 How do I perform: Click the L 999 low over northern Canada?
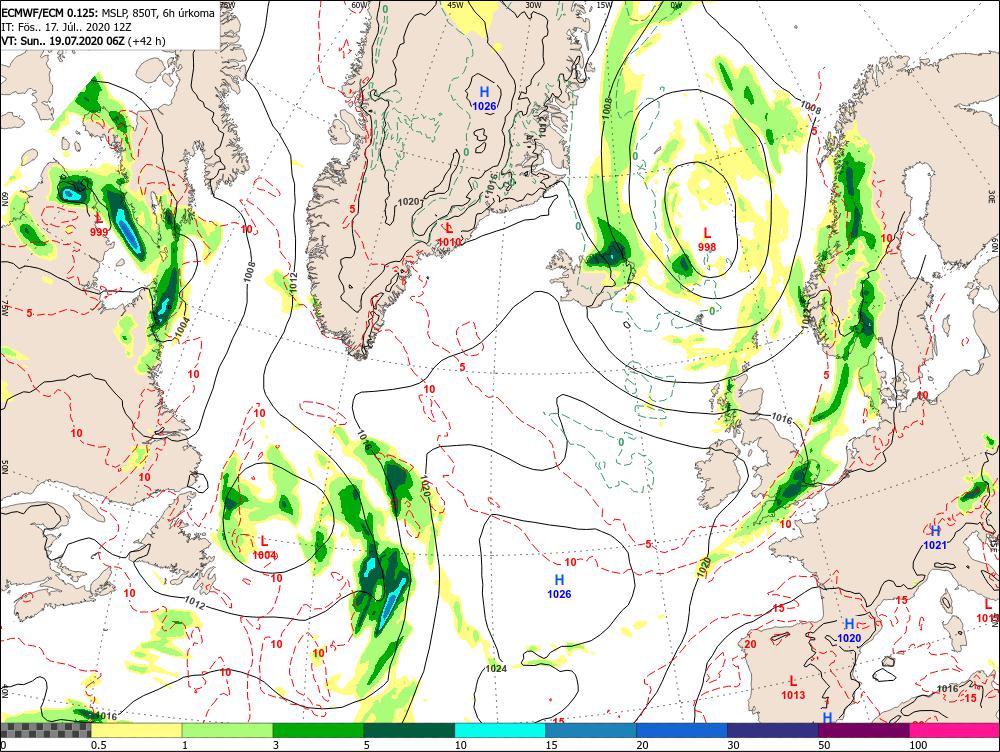[x=99, y=226]
